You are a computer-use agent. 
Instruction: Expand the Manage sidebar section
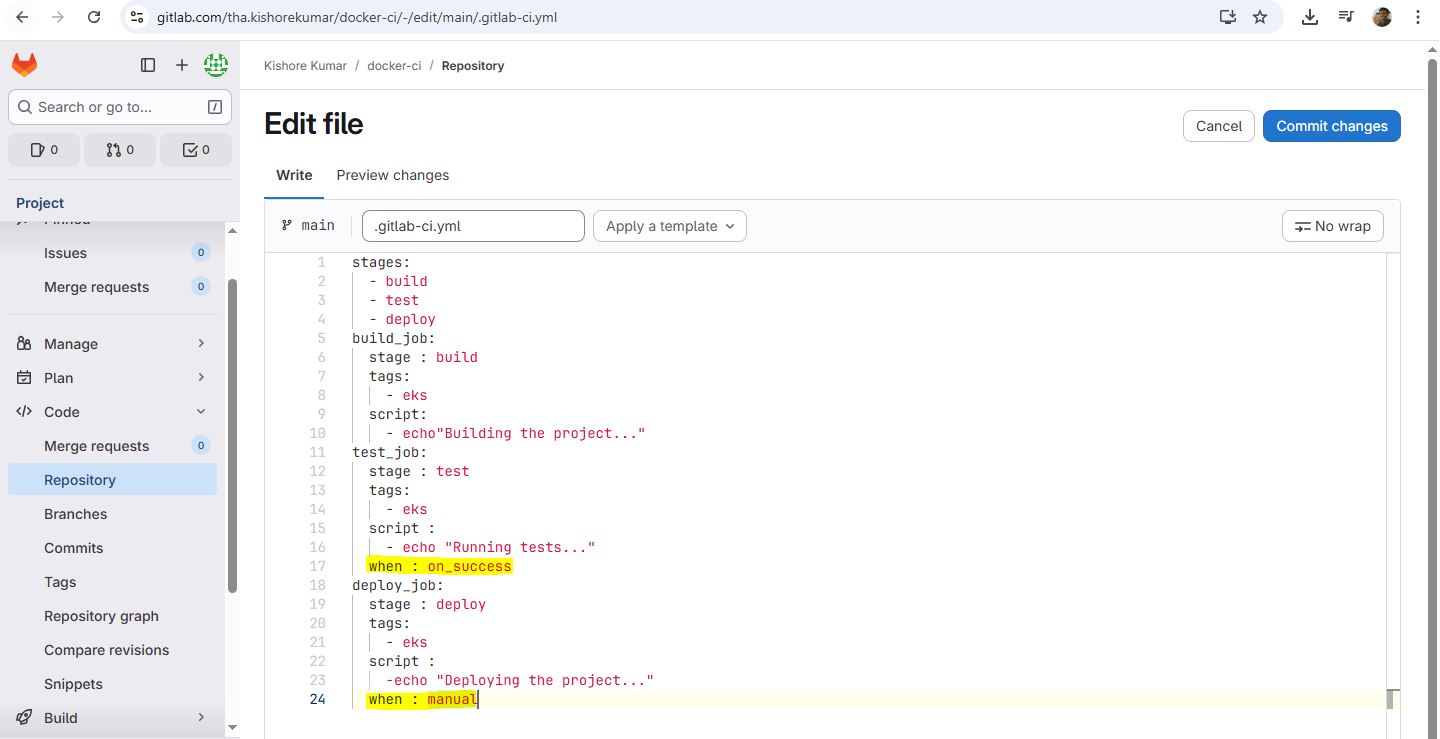(x=112, y=344)
